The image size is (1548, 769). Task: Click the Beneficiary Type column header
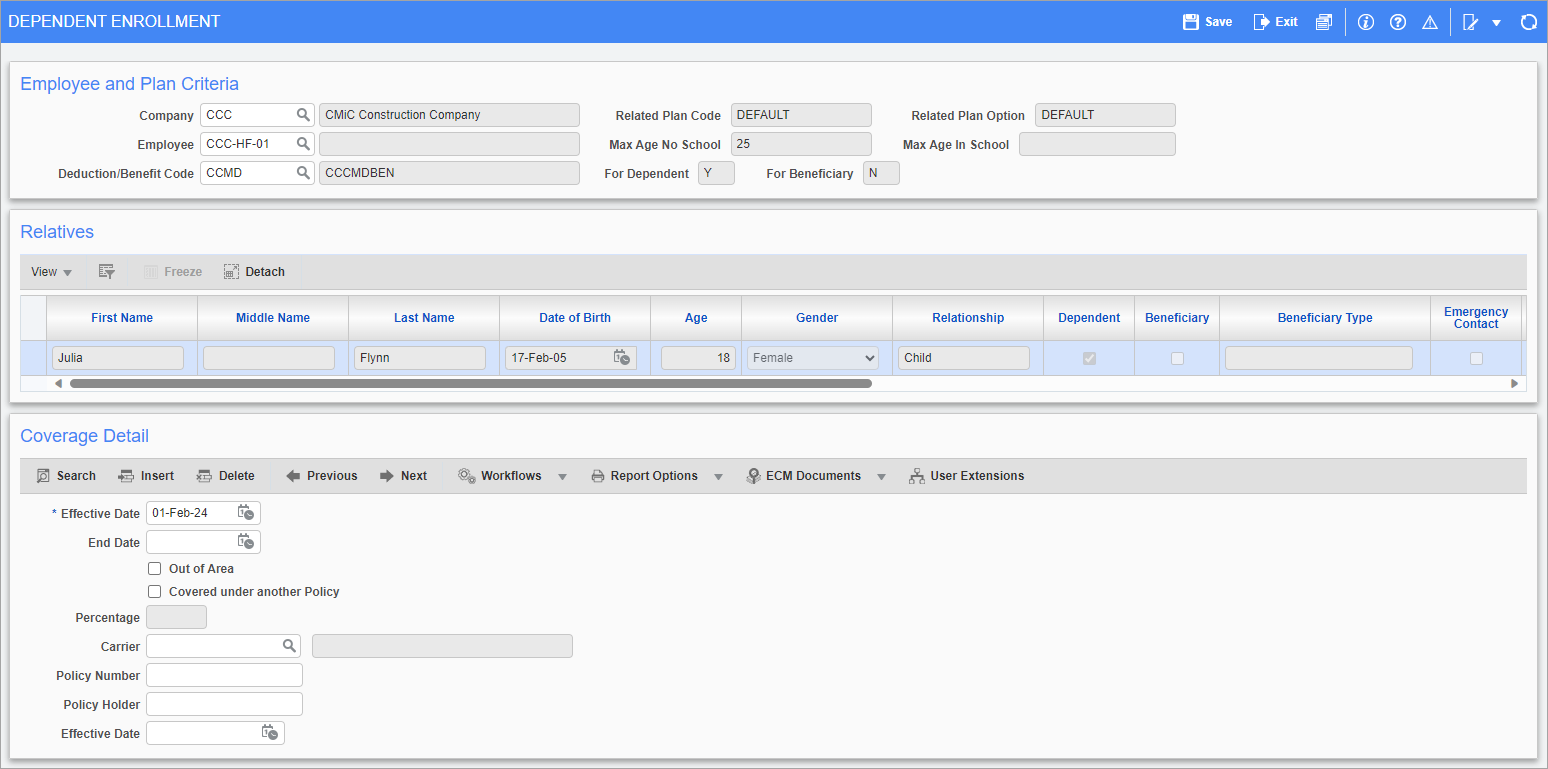click(1325, 318)
